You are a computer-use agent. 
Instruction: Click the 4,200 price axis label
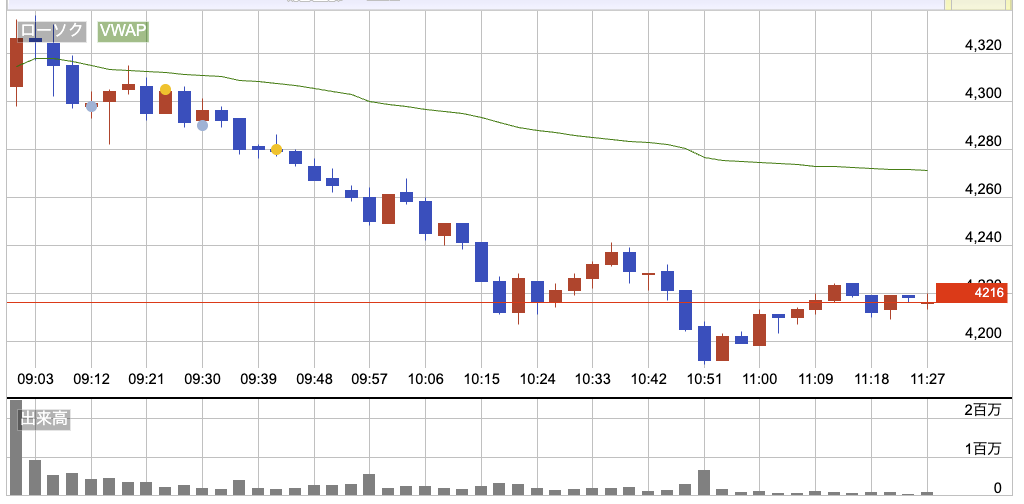tap(980, 333)
